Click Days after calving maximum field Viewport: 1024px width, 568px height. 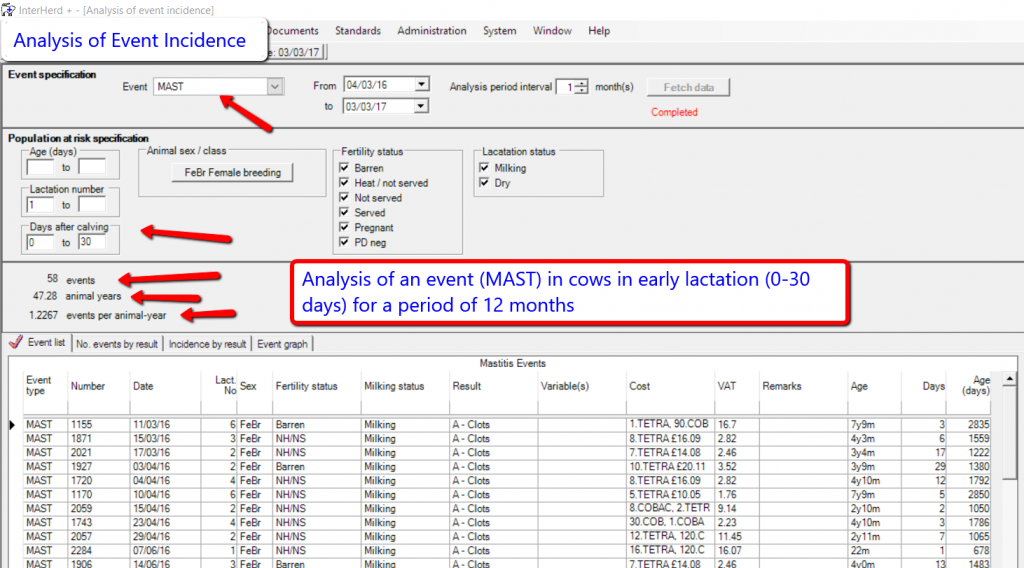[x=91, y=242]
